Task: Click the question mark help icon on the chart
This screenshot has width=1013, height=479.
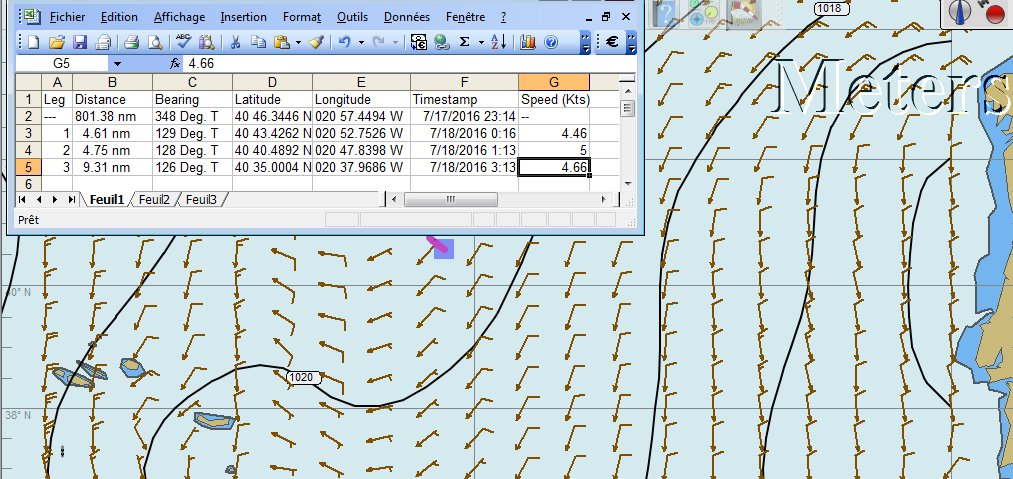Action: 666,14
